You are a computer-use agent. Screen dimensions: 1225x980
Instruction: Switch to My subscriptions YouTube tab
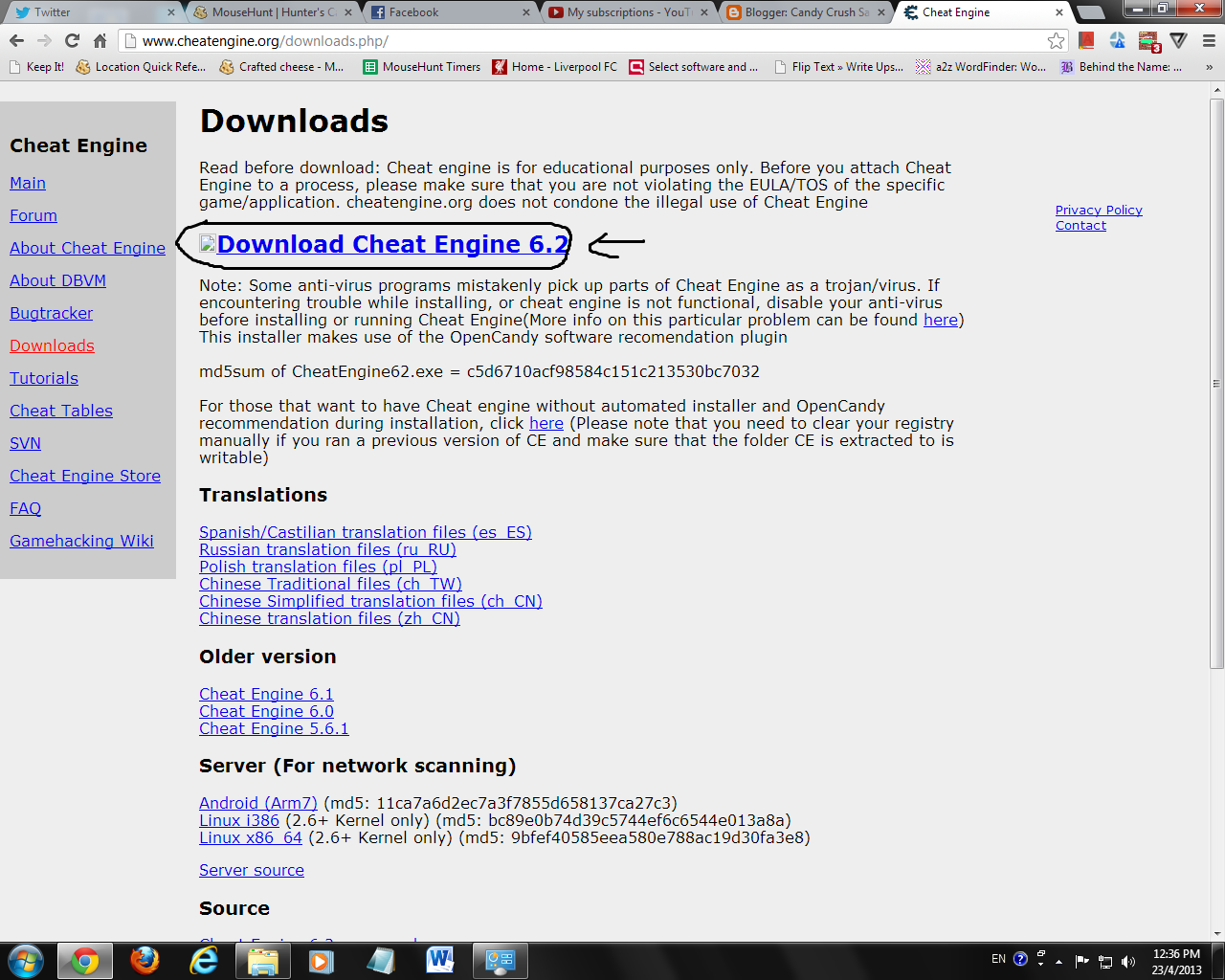pyautogui.click(x=629, y=12)
